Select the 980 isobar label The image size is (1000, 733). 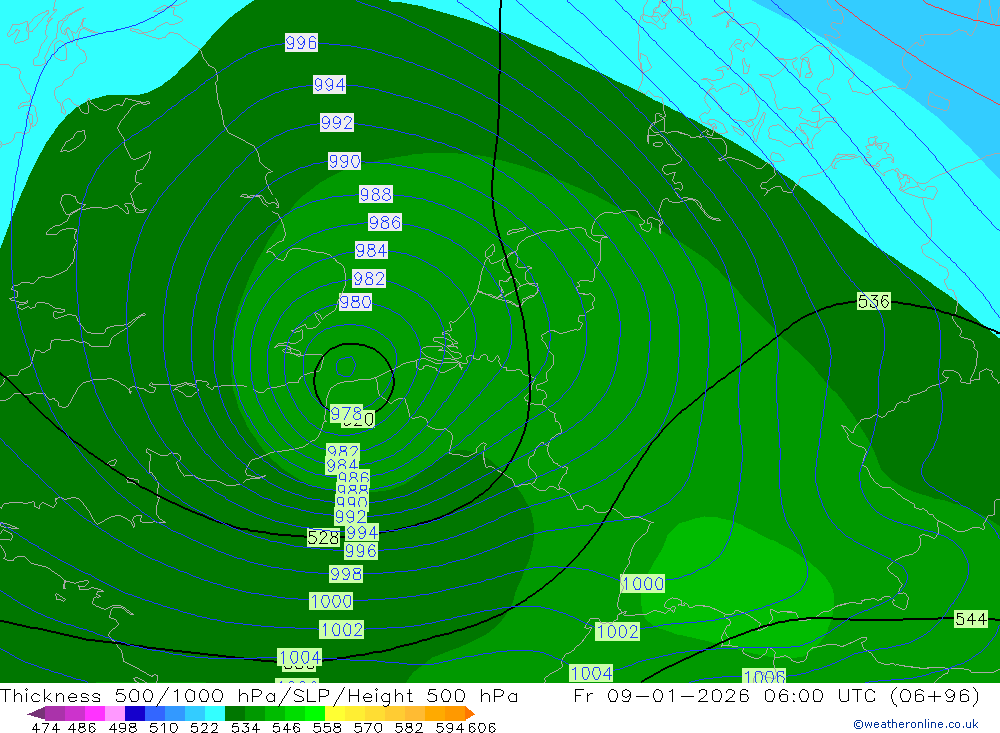point(355,302)
